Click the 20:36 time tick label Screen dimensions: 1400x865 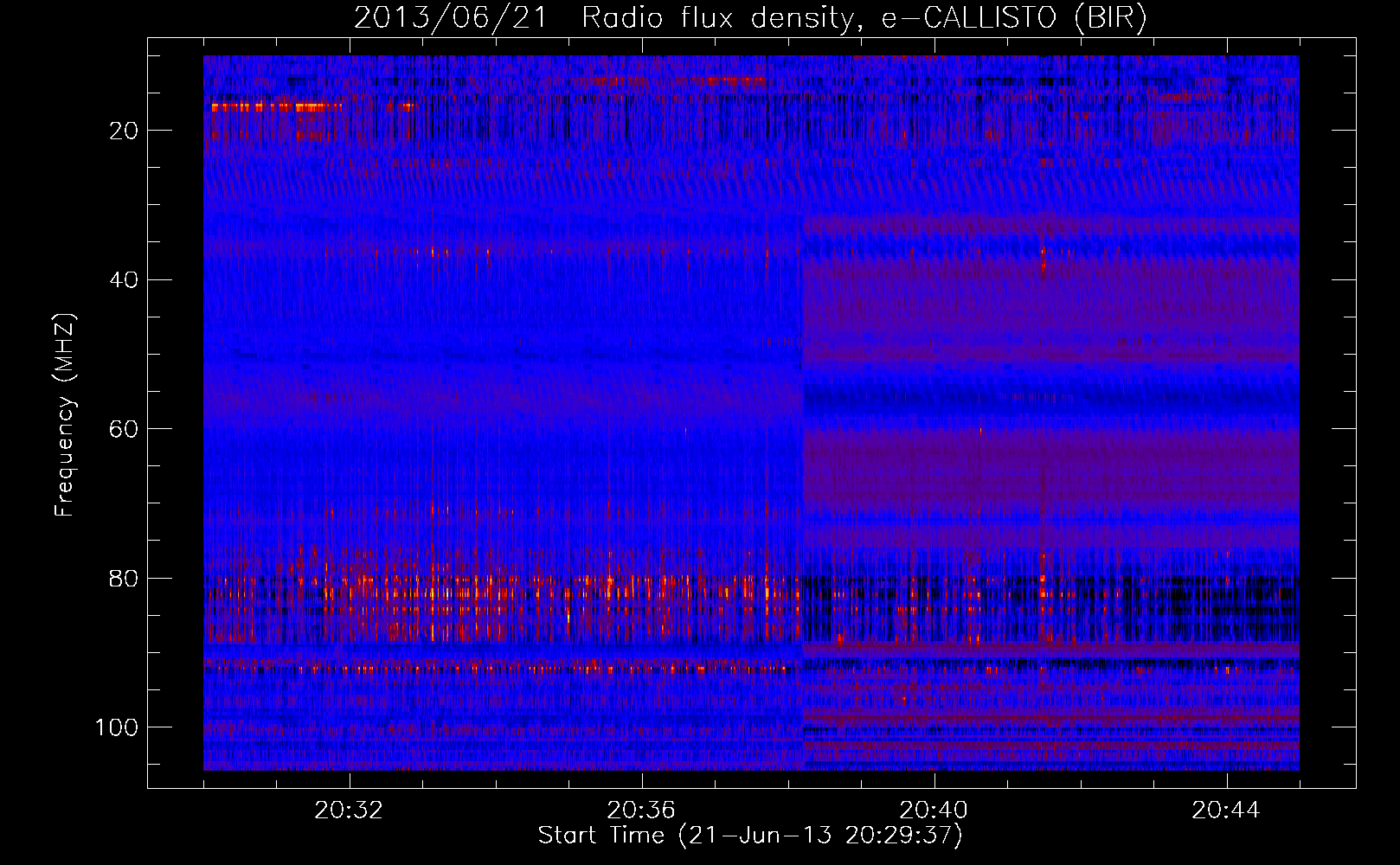point(641,811)
